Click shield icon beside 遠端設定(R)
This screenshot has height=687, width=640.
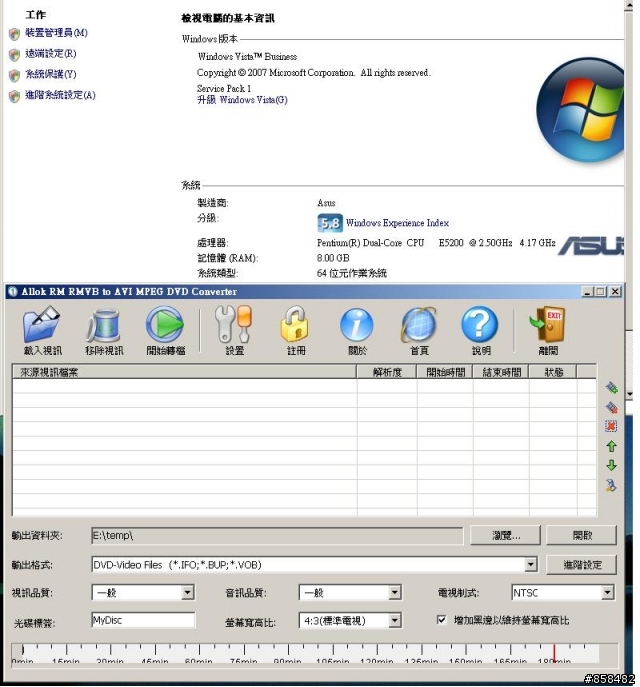14,54
